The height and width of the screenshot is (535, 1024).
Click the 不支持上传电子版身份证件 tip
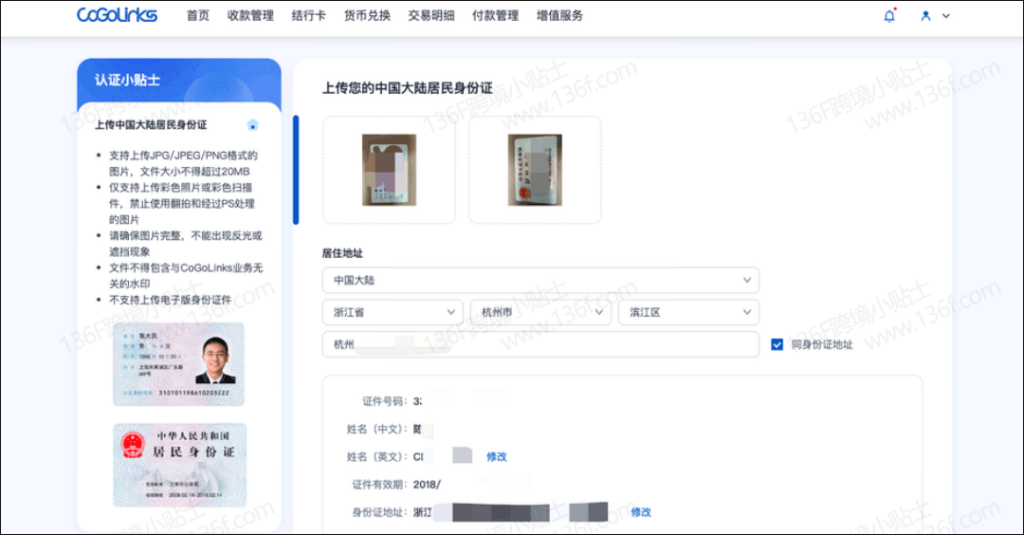point(170,300)
